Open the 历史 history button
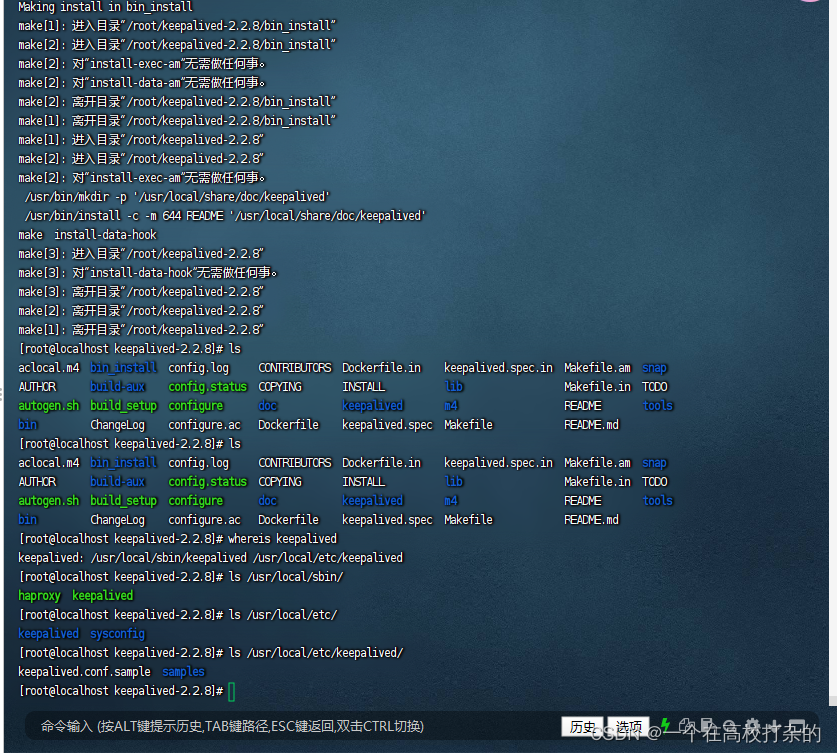 tap(581, 726)
